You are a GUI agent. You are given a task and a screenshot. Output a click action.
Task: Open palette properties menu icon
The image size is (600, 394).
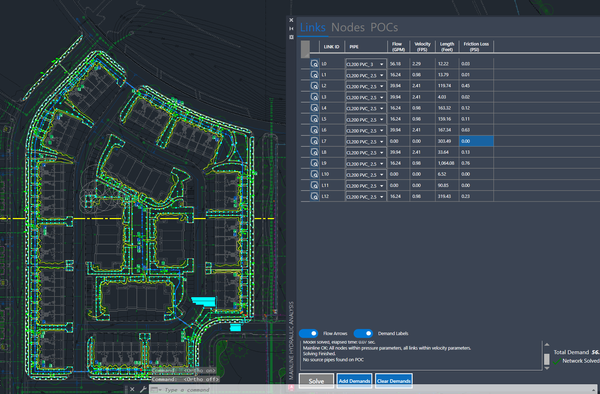click(291, 37)
